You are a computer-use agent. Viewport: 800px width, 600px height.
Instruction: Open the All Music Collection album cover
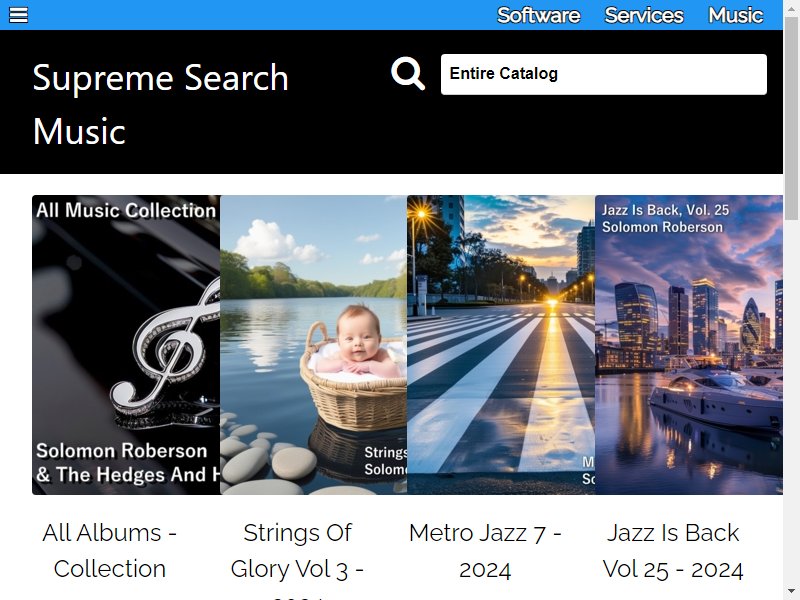(126, 345)
